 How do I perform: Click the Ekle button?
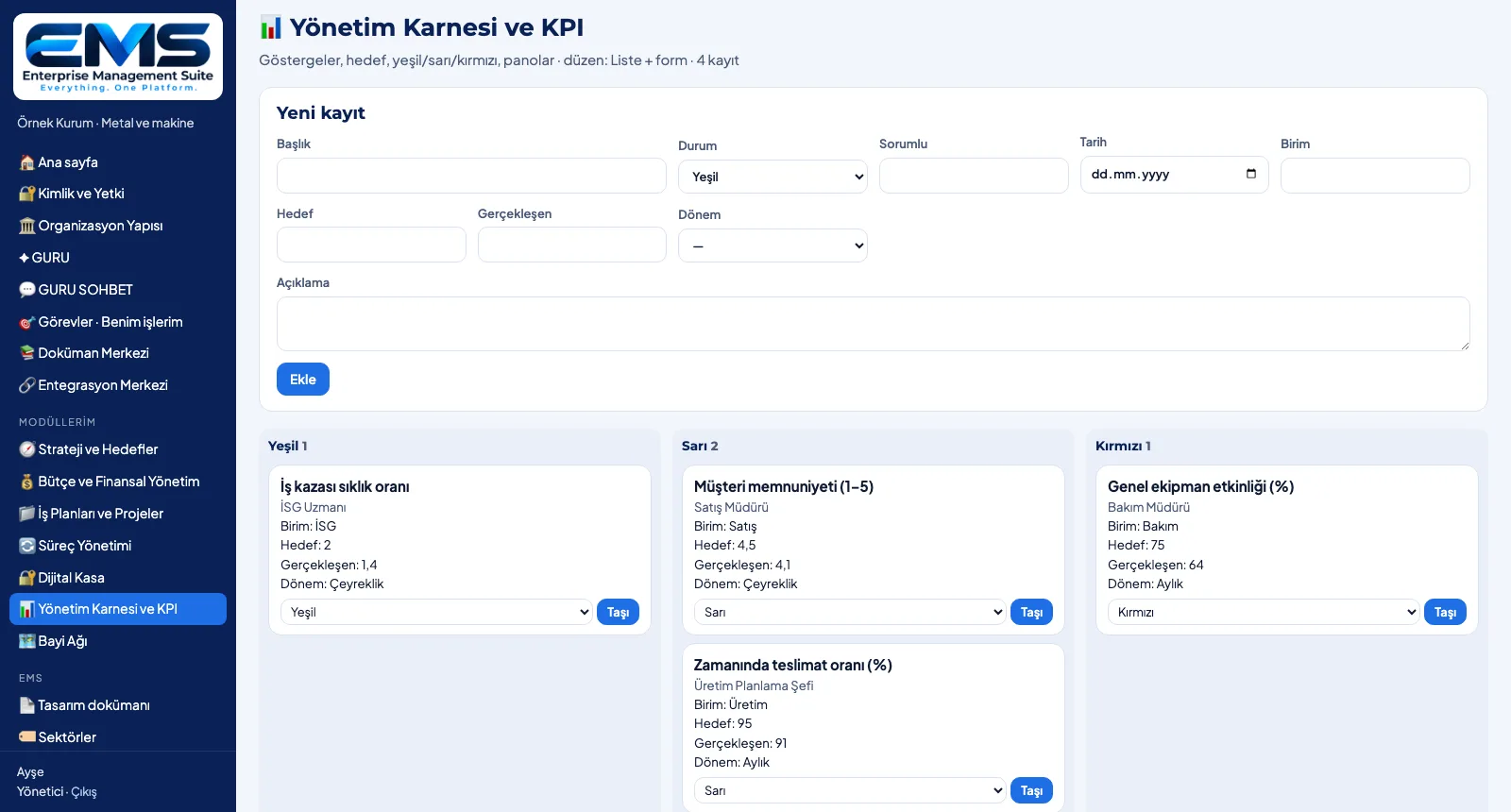(x=303, y=380)
